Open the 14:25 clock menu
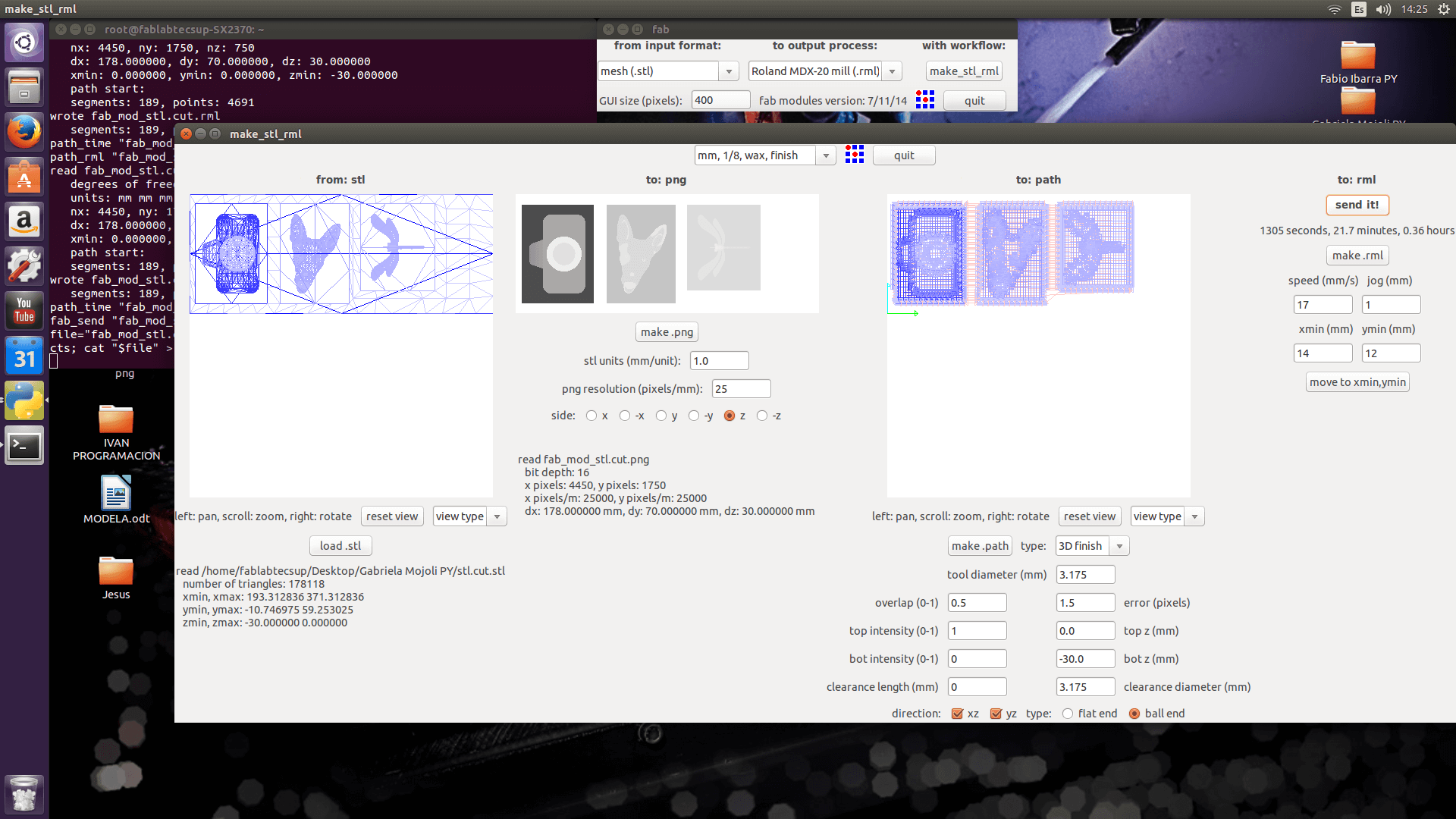1456x819 pixels. 1414,9
